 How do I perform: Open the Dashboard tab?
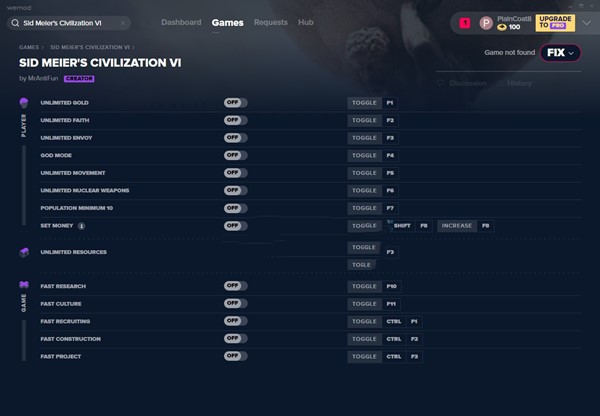(x=181, y=22)
